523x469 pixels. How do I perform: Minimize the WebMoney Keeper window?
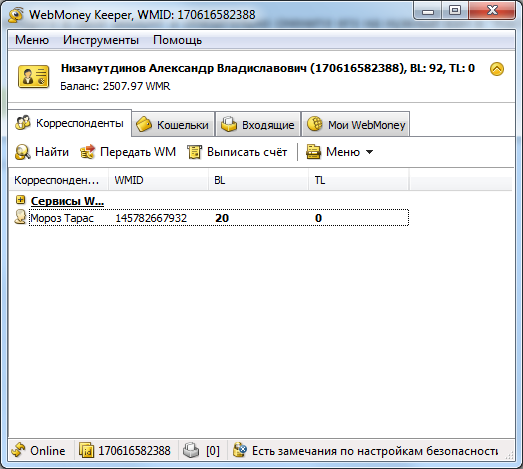tap(428, 11)
